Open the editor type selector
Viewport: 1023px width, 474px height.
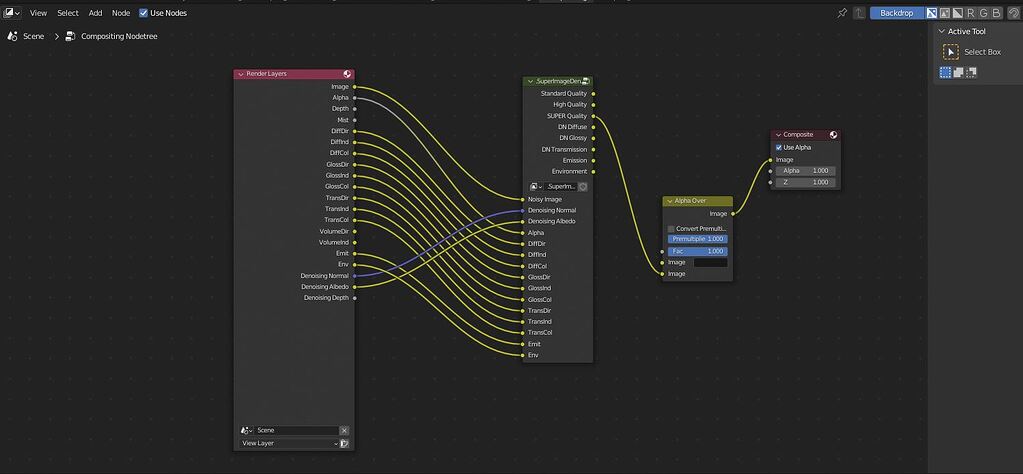pos(12,12)
